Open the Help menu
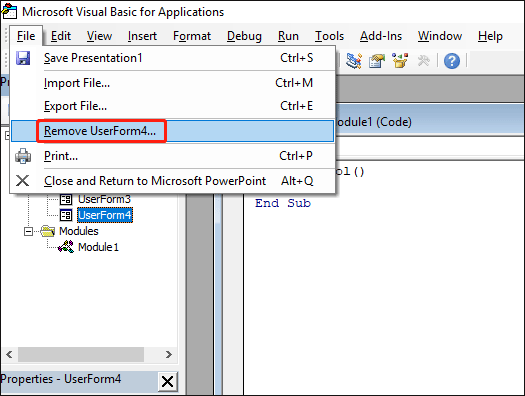The image size is (525, 396). 490,36
